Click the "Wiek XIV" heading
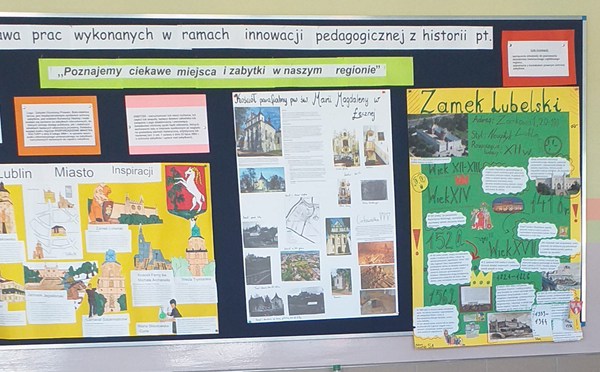Image resolution: width=600 pixels, height=372 pixels. point(449,196)
